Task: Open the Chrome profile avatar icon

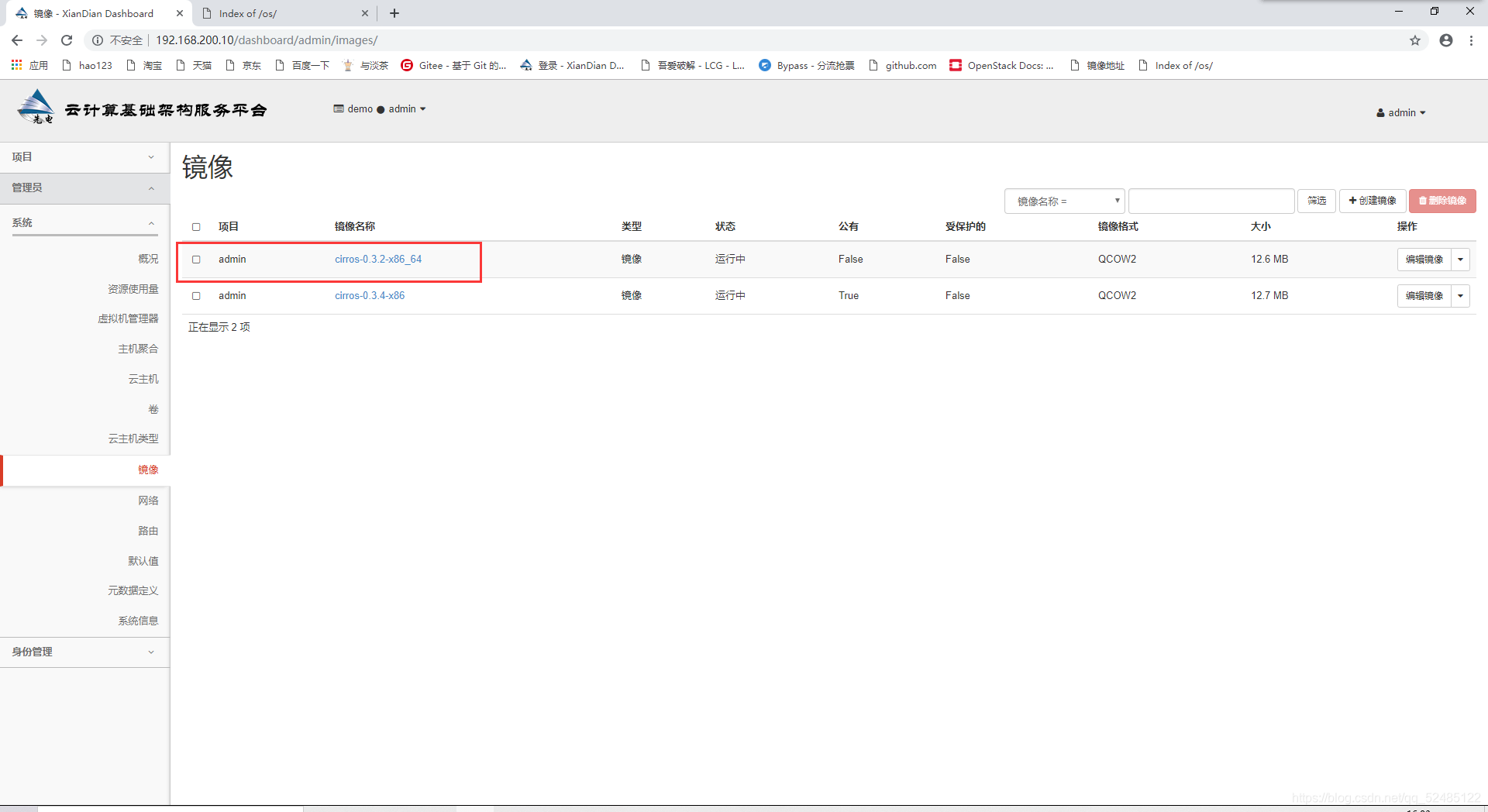Action: [x=1446, y=40]
